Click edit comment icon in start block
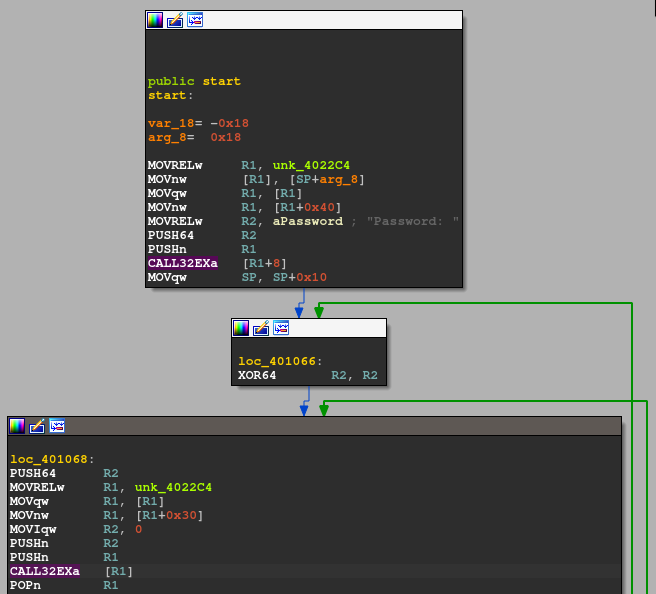Screen dimensions: 656x594 coord(175,20)
